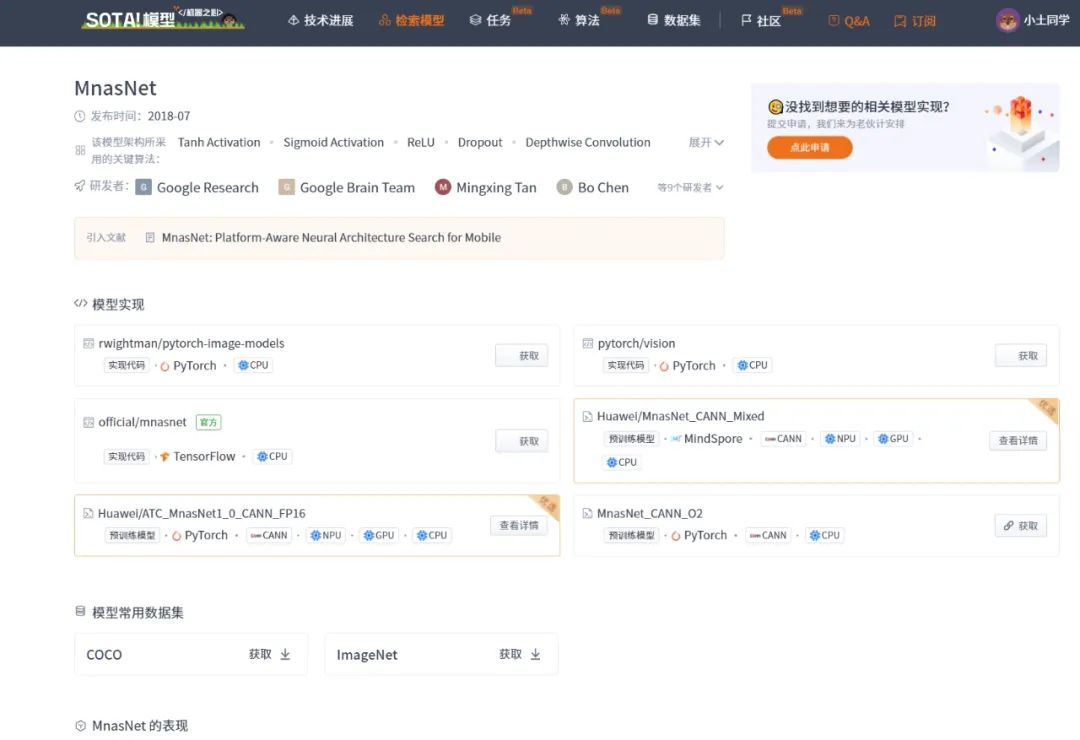Download the ImageNet dataset via 获取
Viewport: 1080px width, 740px height.
click(520, 654)
